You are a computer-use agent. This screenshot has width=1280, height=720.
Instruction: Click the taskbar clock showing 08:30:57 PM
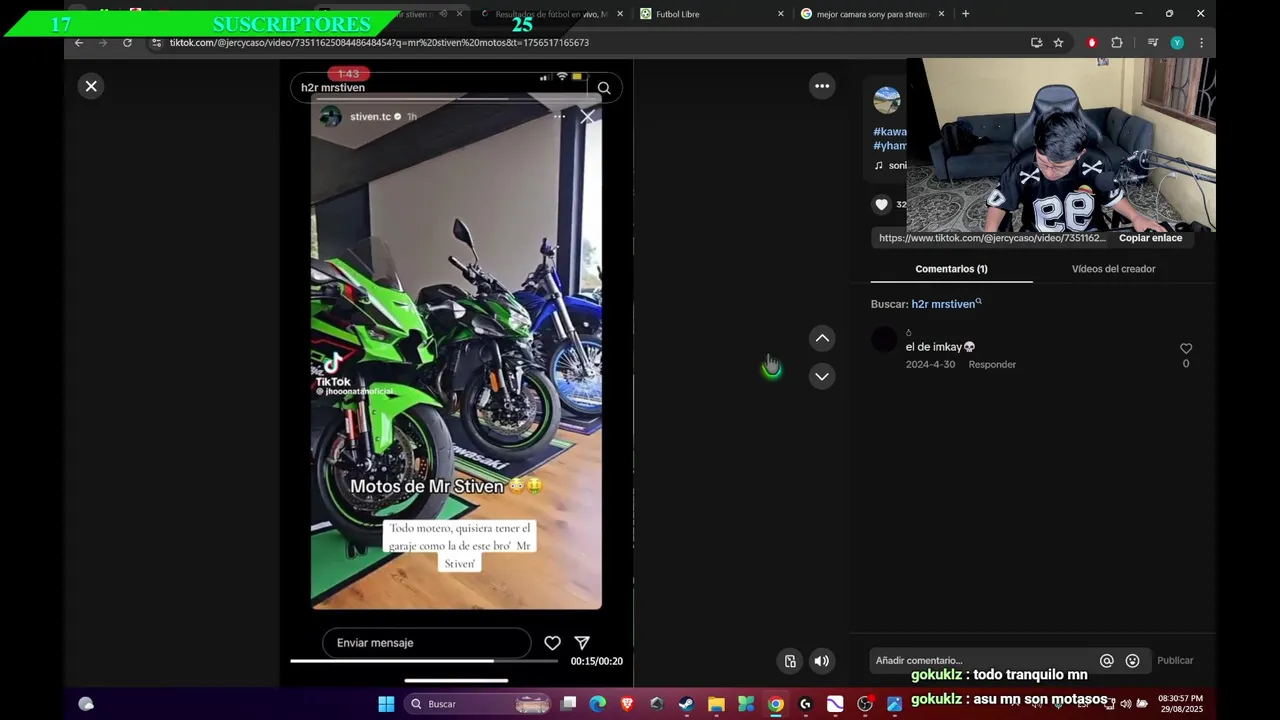(x=1181, y=704)
